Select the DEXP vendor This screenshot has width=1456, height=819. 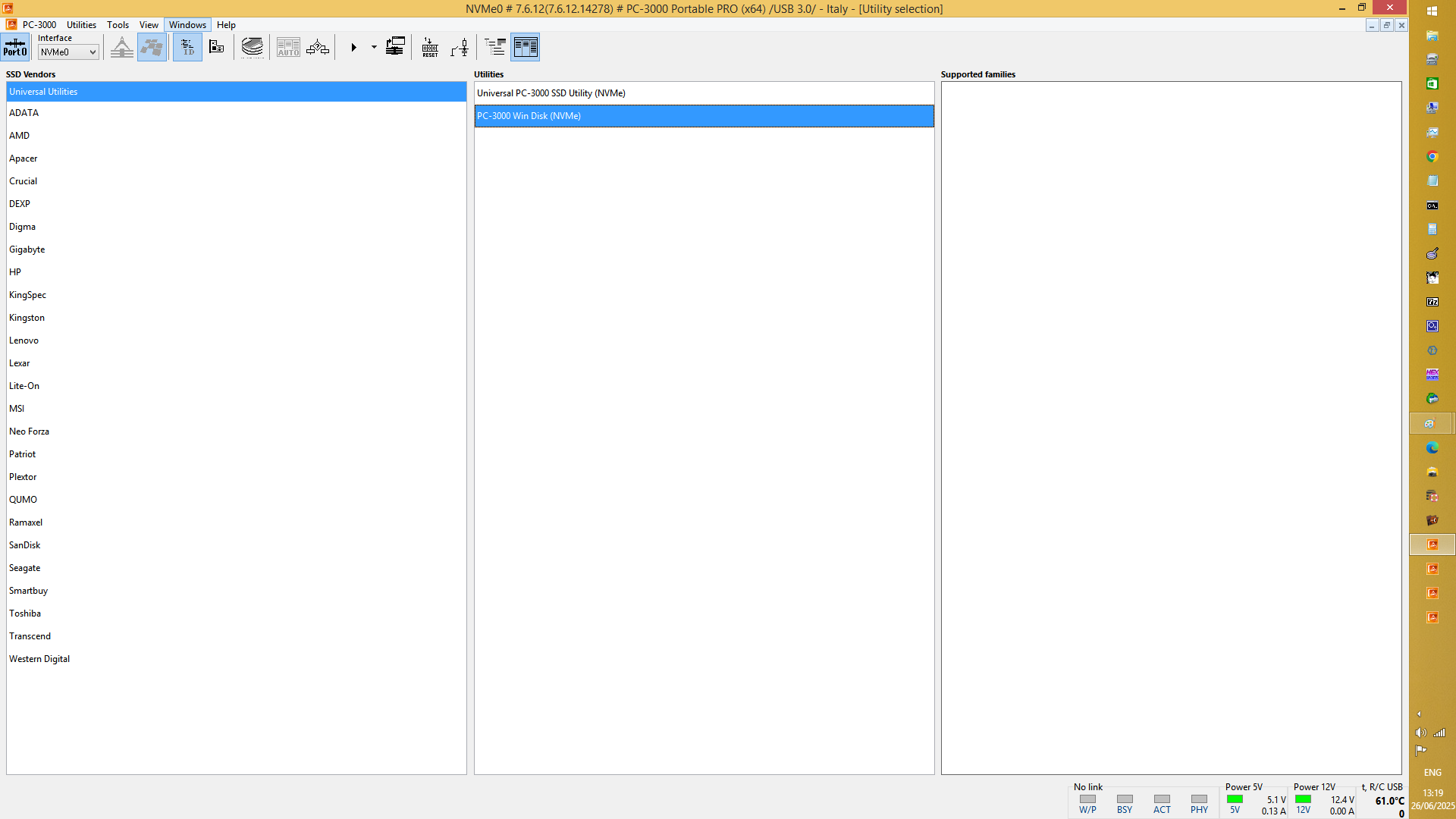(236, 204)
